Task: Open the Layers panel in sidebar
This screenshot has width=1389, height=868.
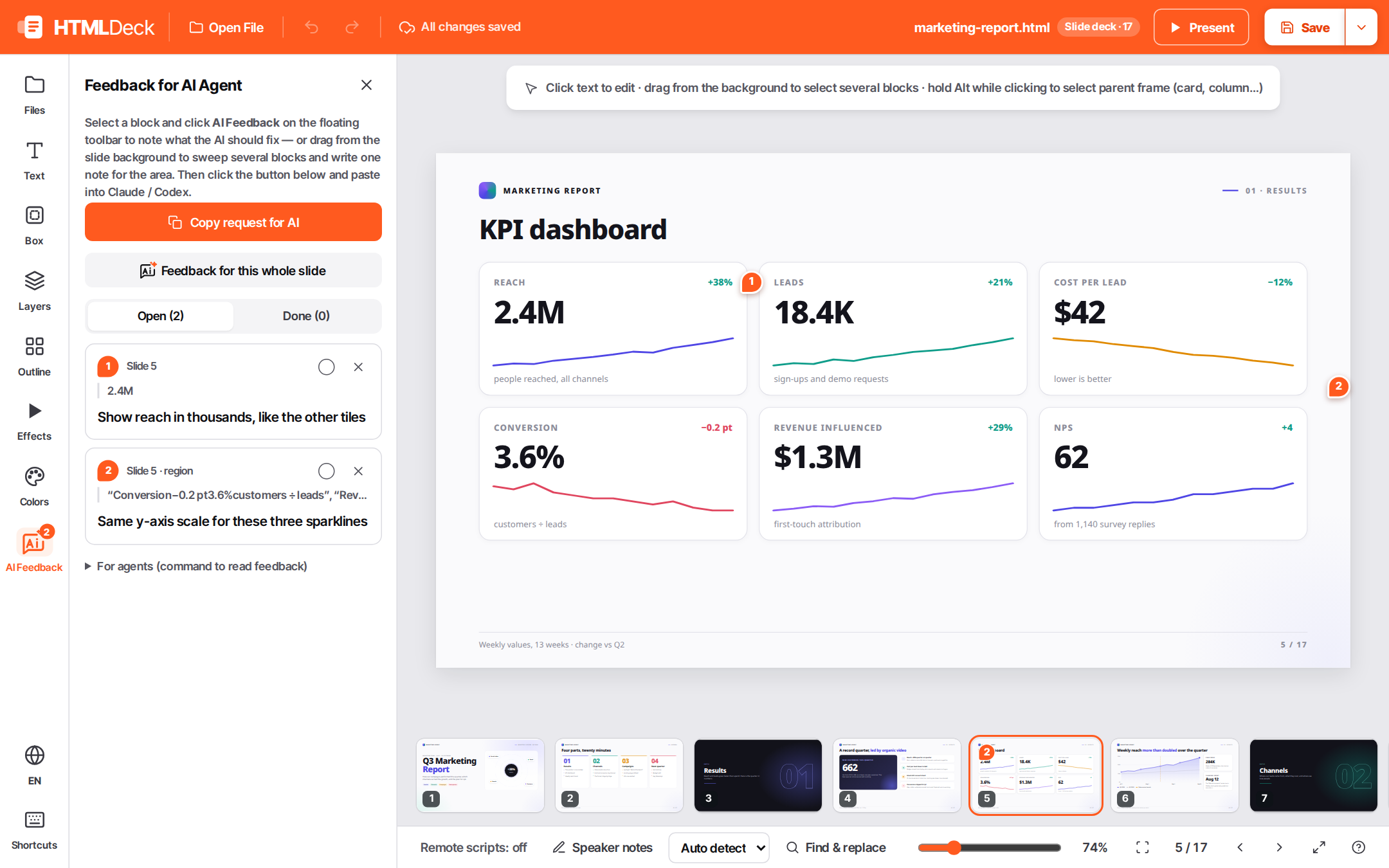Action: click(34, 291)
